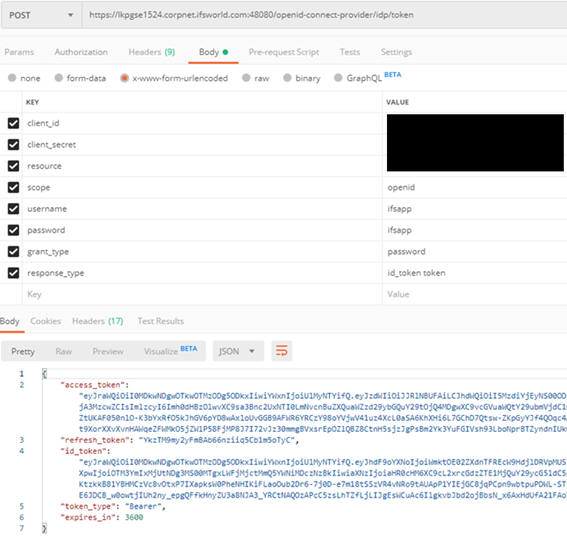The height and width of the screenshot is (538, 567).
Task: Click the "token_type" key in response
Action: (88, 507)
